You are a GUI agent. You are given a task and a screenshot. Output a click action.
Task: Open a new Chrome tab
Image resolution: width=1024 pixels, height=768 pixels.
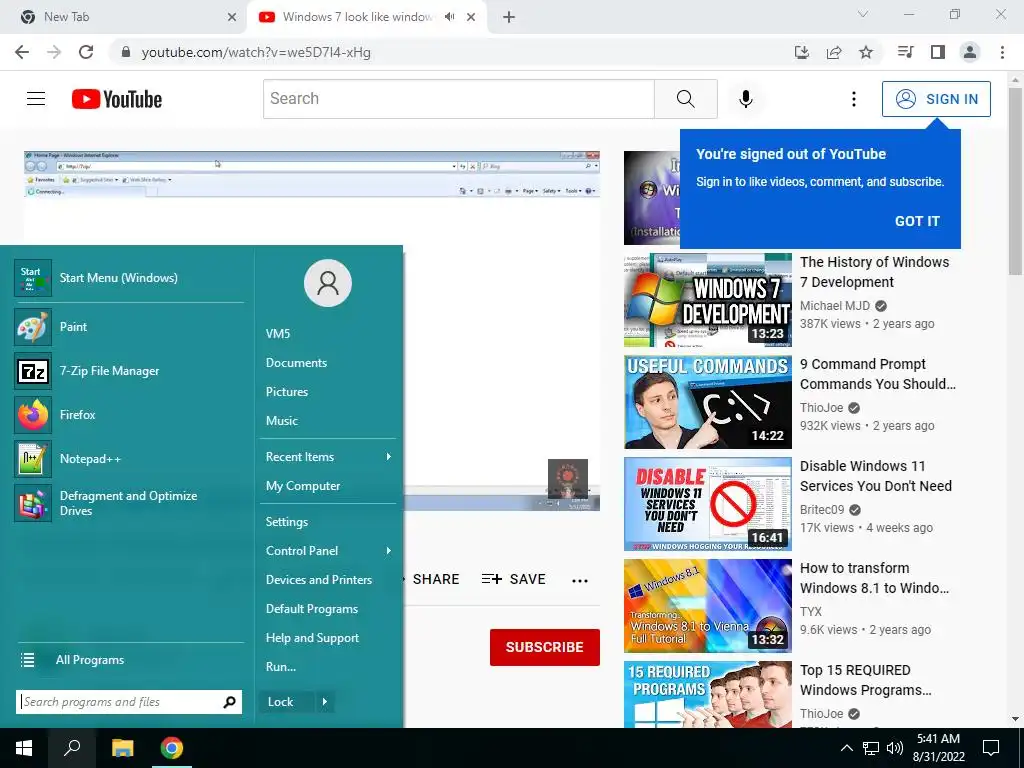(x=509, y=17)
